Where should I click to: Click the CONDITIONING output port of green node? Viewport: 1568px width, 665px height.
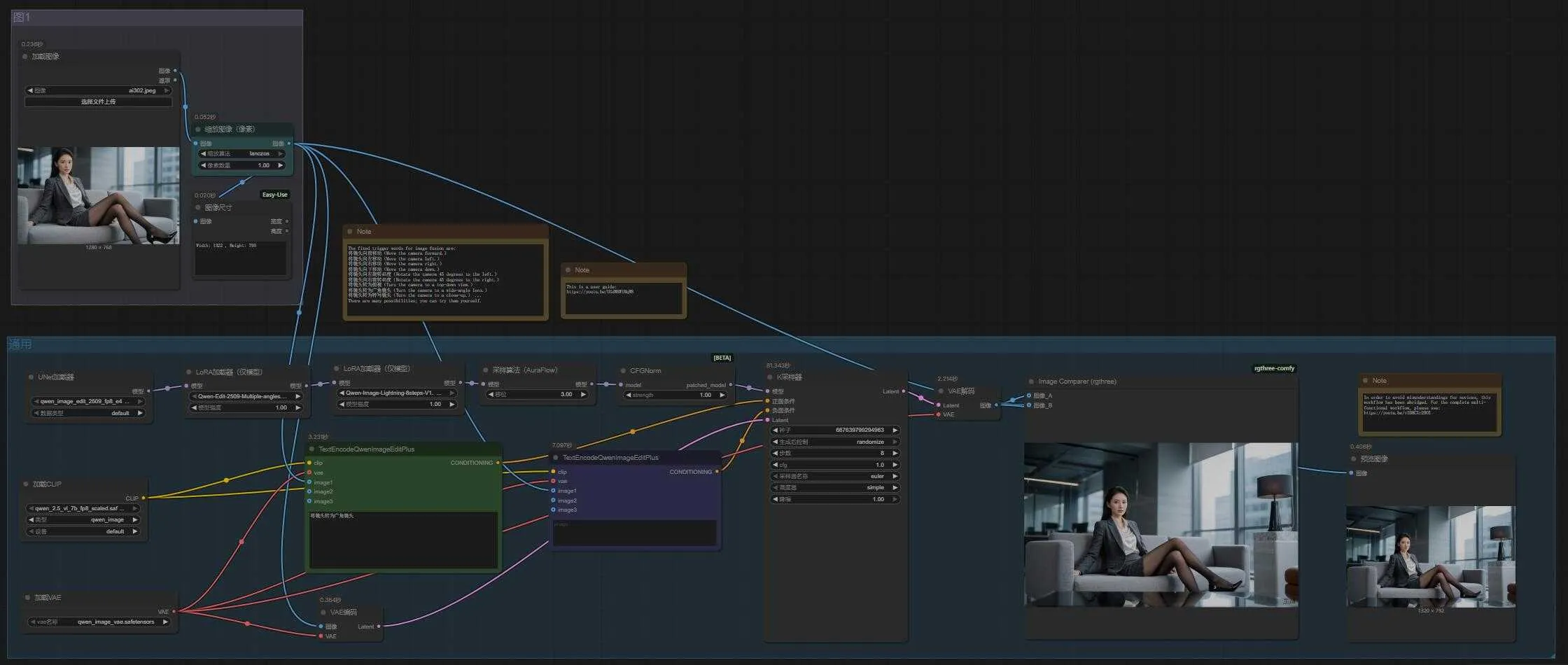pyautogui.click(x=498, y=463)
